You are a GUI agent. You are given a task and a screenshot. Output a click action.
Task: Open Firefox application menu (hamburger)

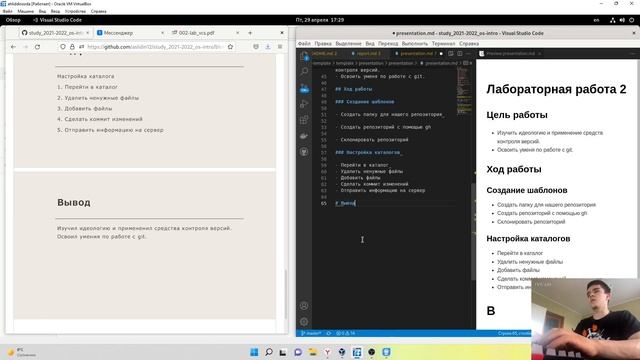[280, 47]
